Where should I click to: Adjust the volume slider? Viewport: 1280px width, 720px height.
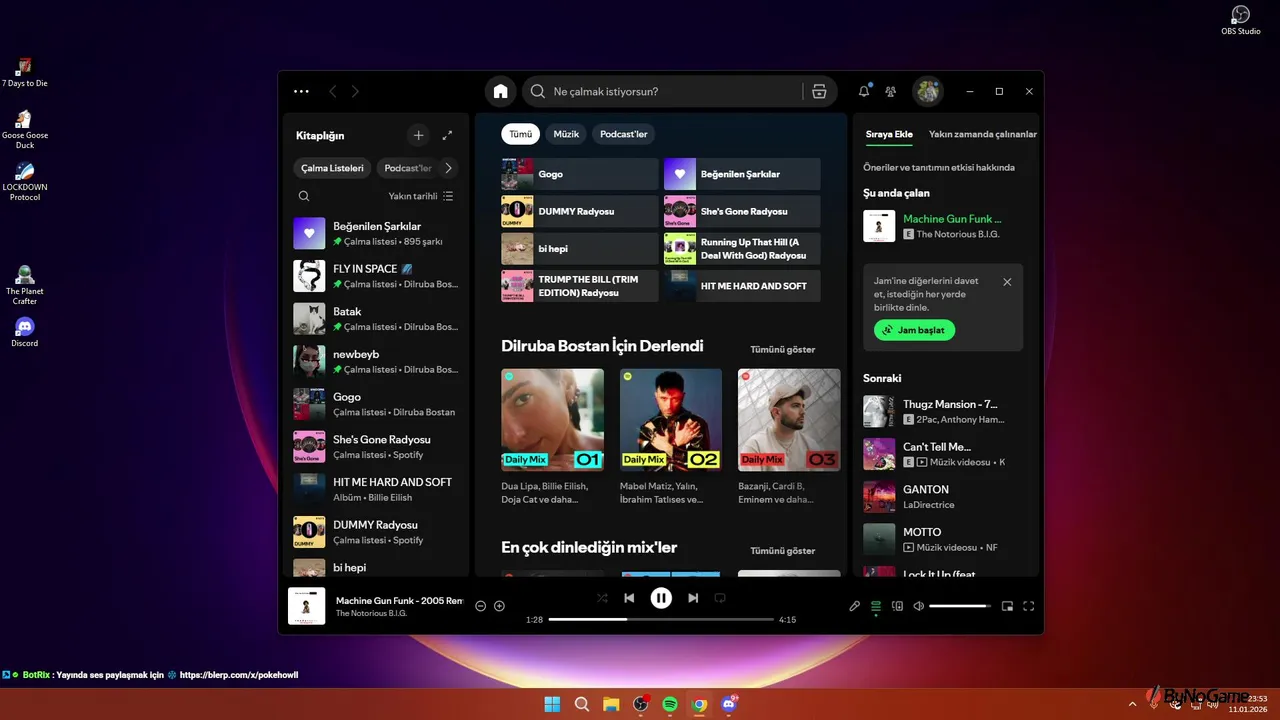click(x=959, y=606)
